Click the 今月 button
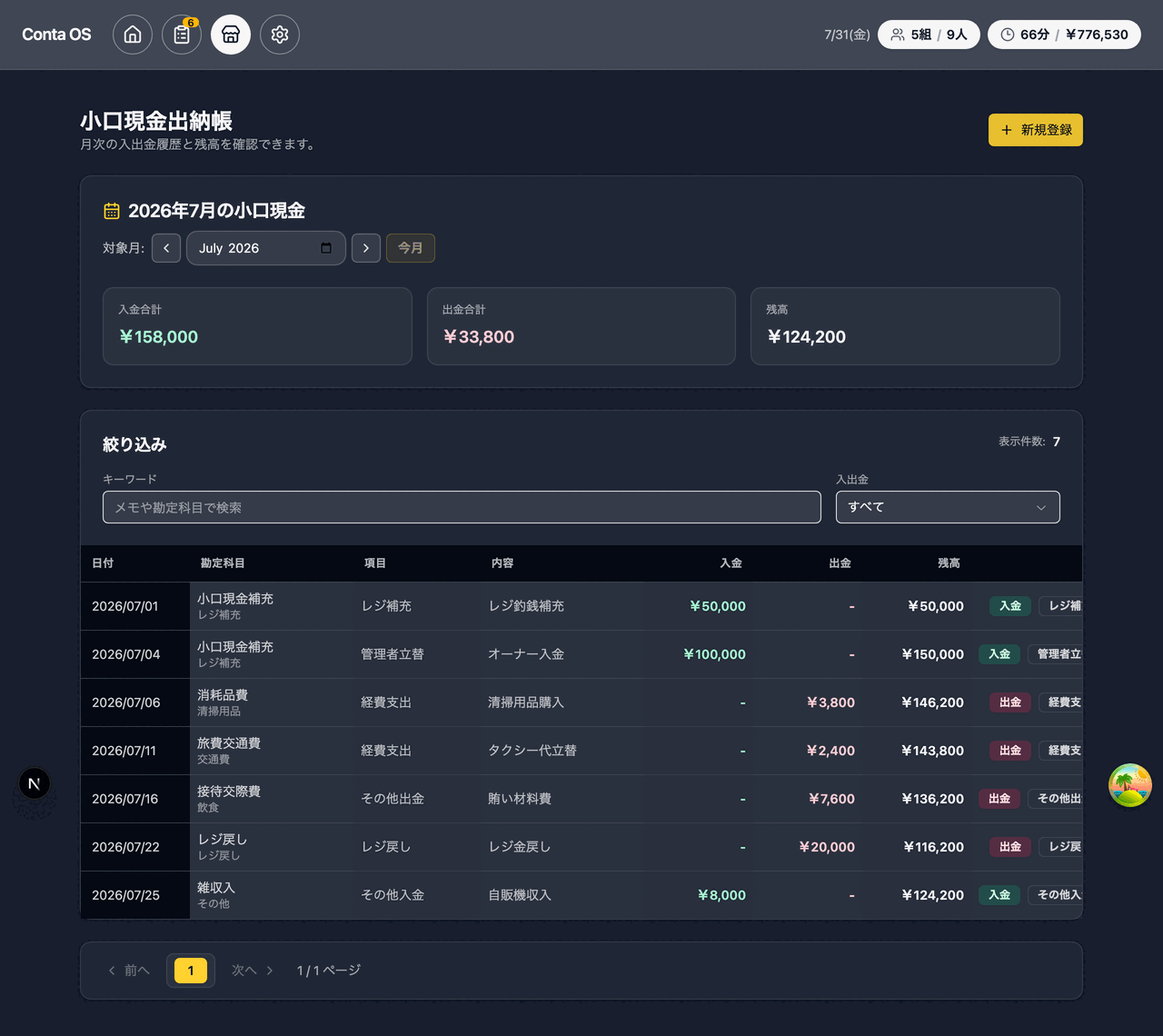Image resolution: width=1163 pixels, height=1036 pixels. 411,248
